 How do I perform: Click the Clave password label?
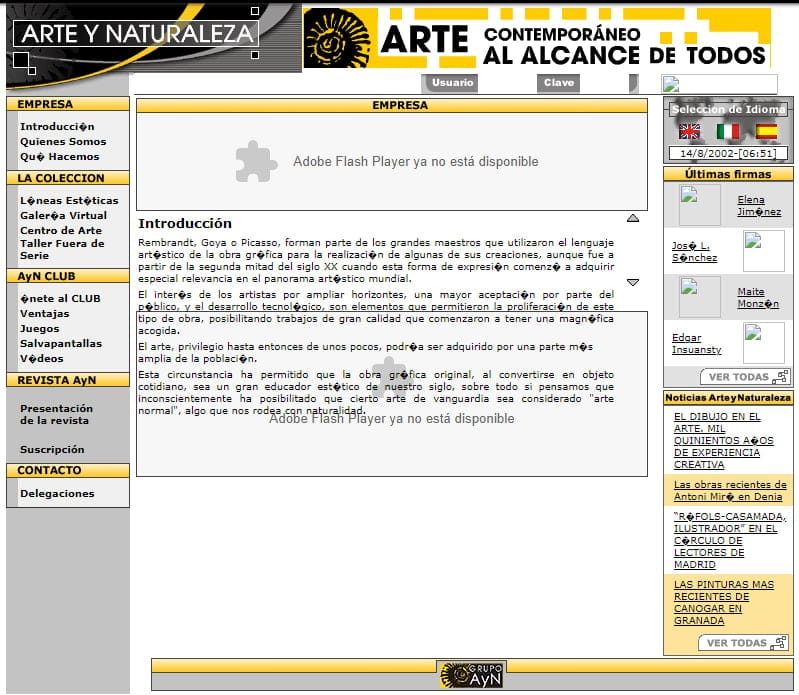[x=558, y=83]
